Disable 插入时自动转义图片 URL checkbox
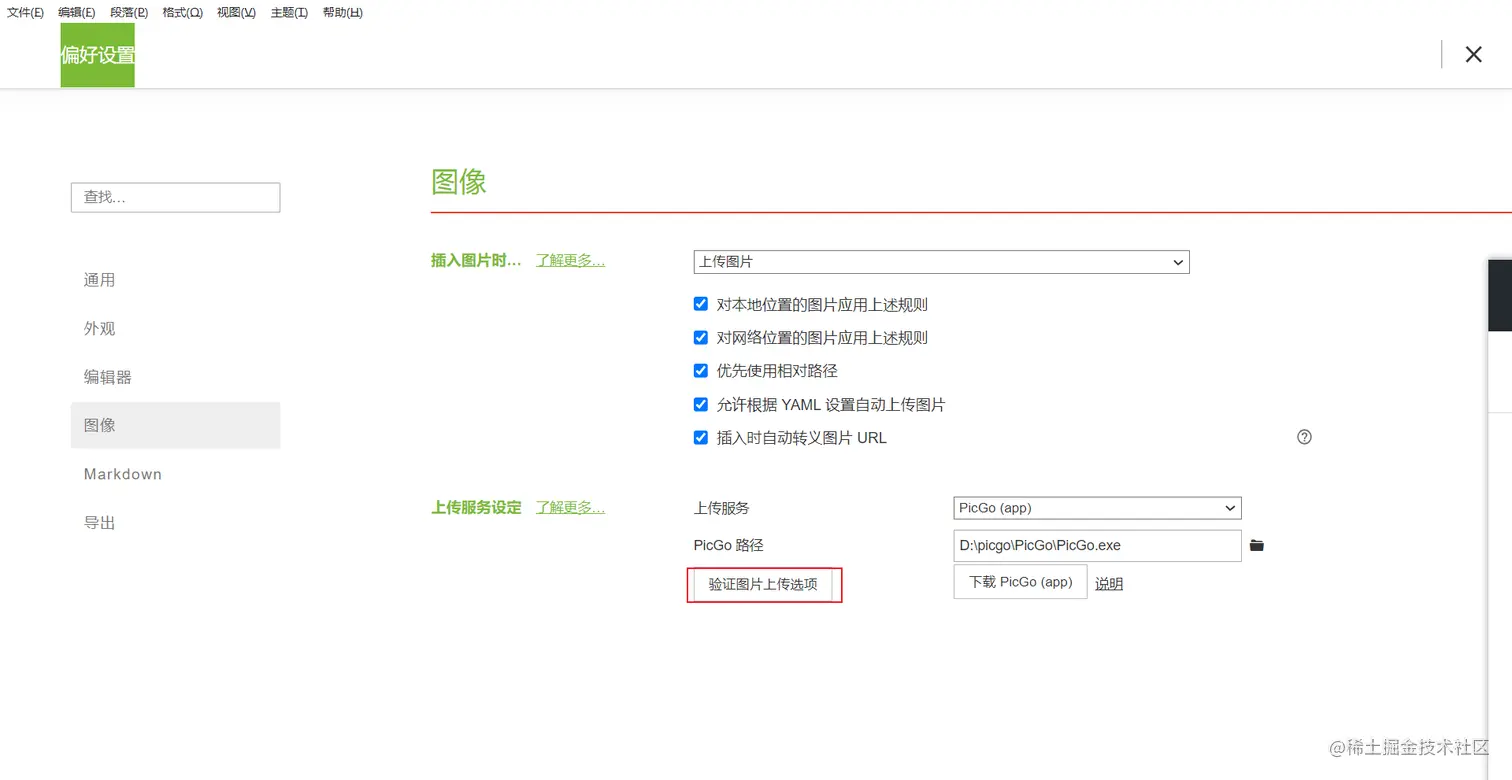This screenshot has height=780, width=1512. point(701,438)
